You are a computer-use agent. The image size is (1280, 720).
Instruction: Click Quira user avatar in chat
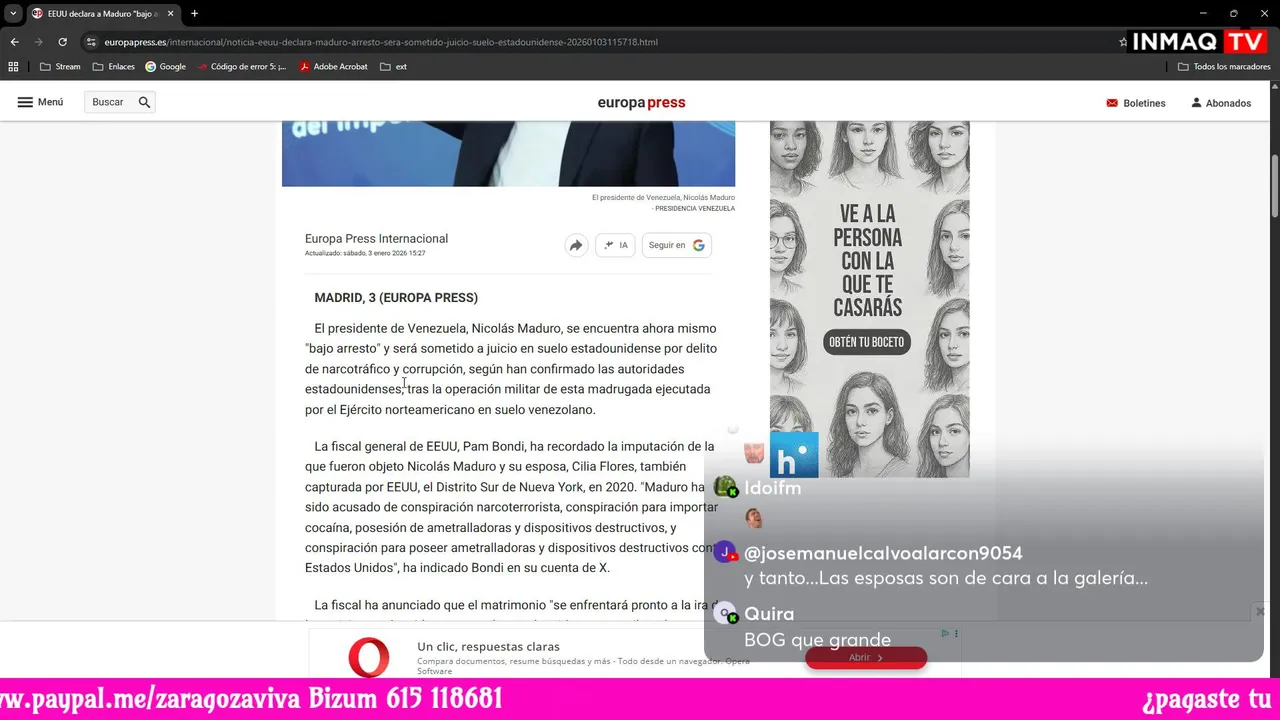click(x=725, y=614)
